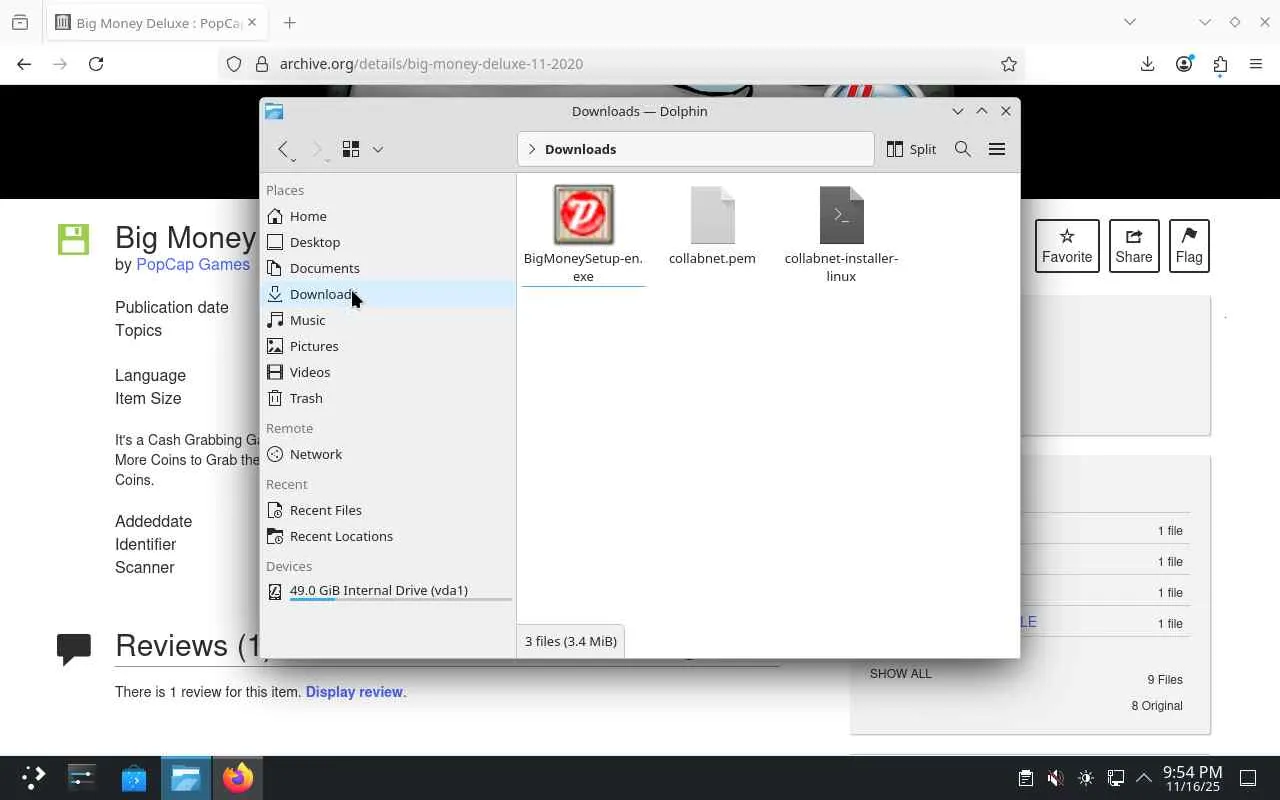Open the Firefox extensions puzzle icon
This screenshot has width=1280, height=800.
(x=1220, y=64)
